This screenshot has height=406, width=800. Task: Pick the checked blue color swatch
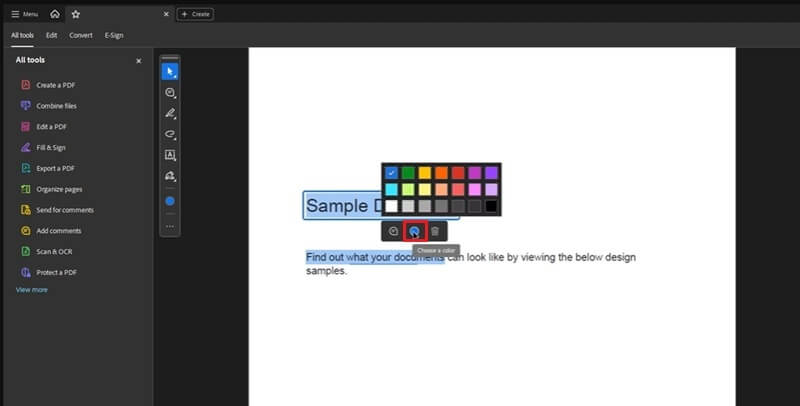pos(391,173)
